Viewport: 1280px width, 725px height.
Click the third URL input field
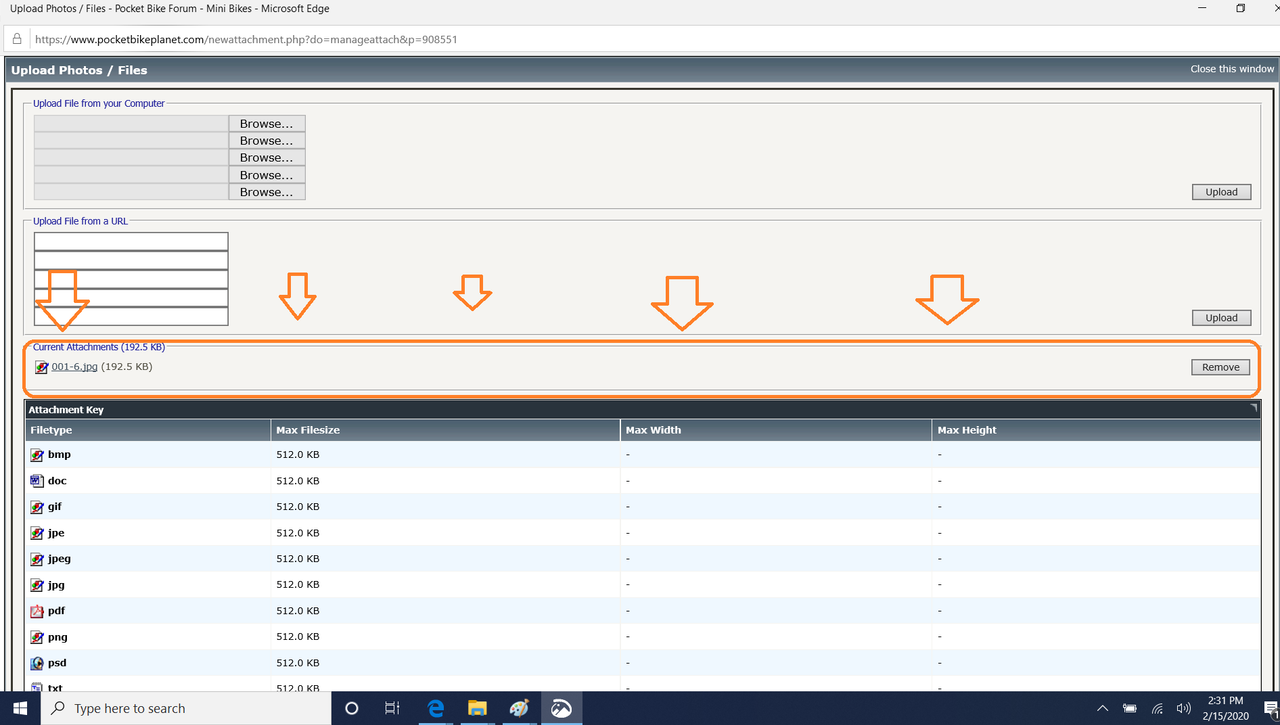(131, 279)
